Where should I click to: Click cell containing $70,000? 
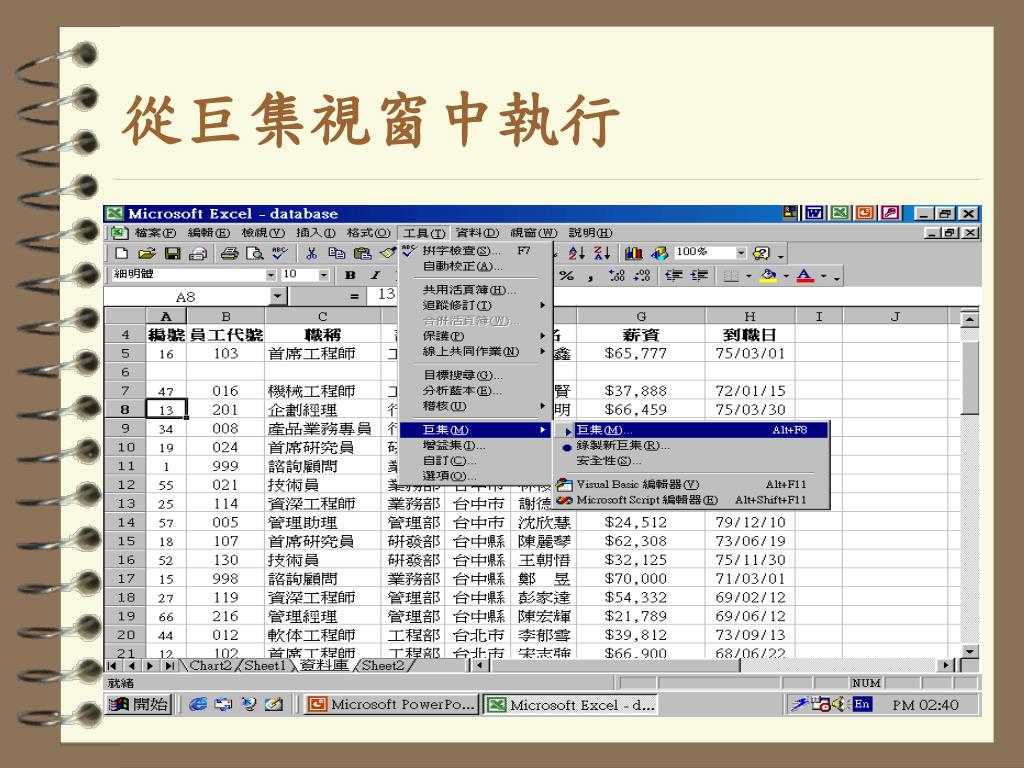(641, 579)
